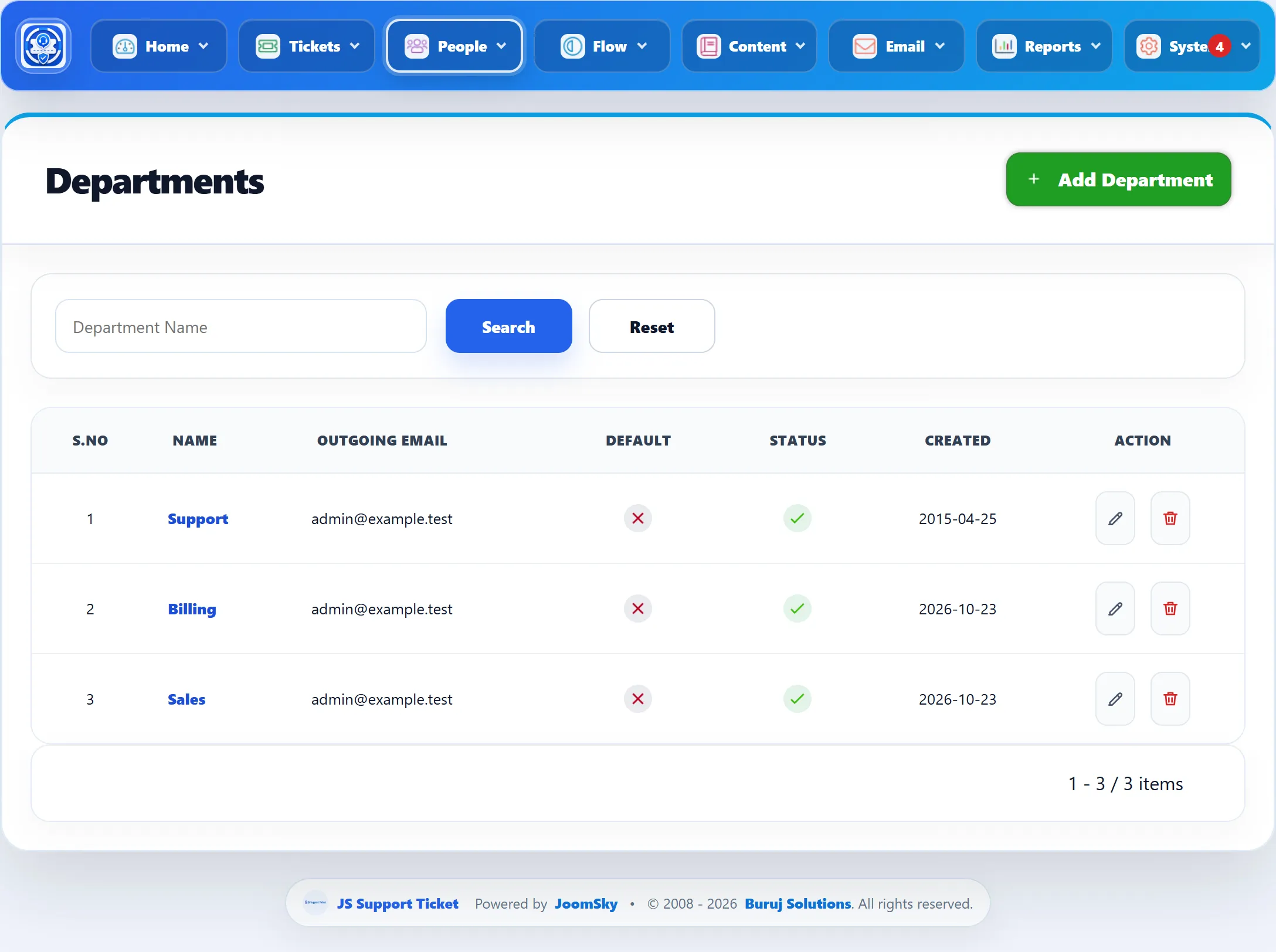The height and width of the screenshot is (952, 1276).
Task: Expand the Tickets menu chevron
Action: [355, 46]
